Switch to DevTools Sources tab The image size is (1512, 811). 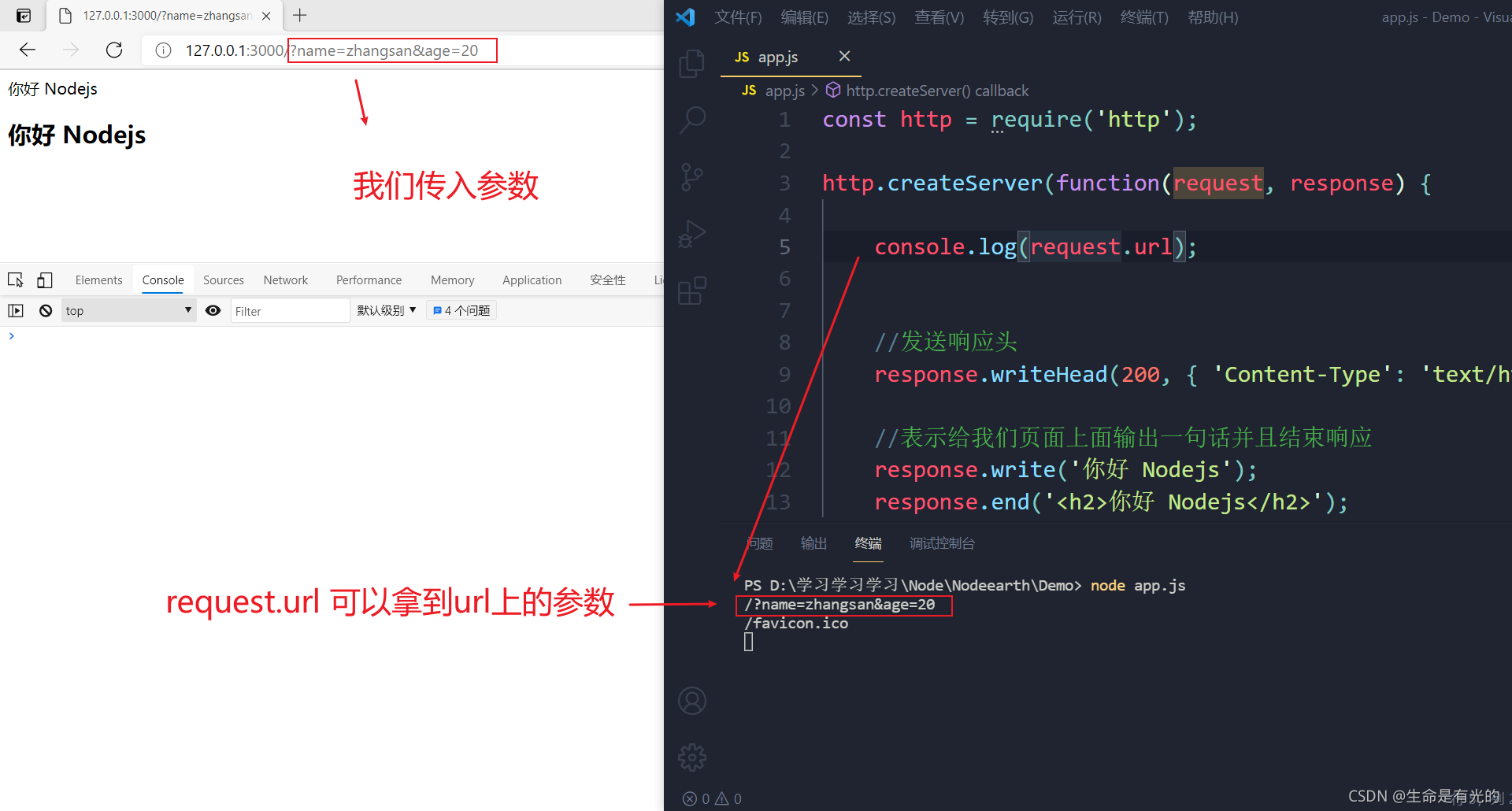tap(223, 280)
